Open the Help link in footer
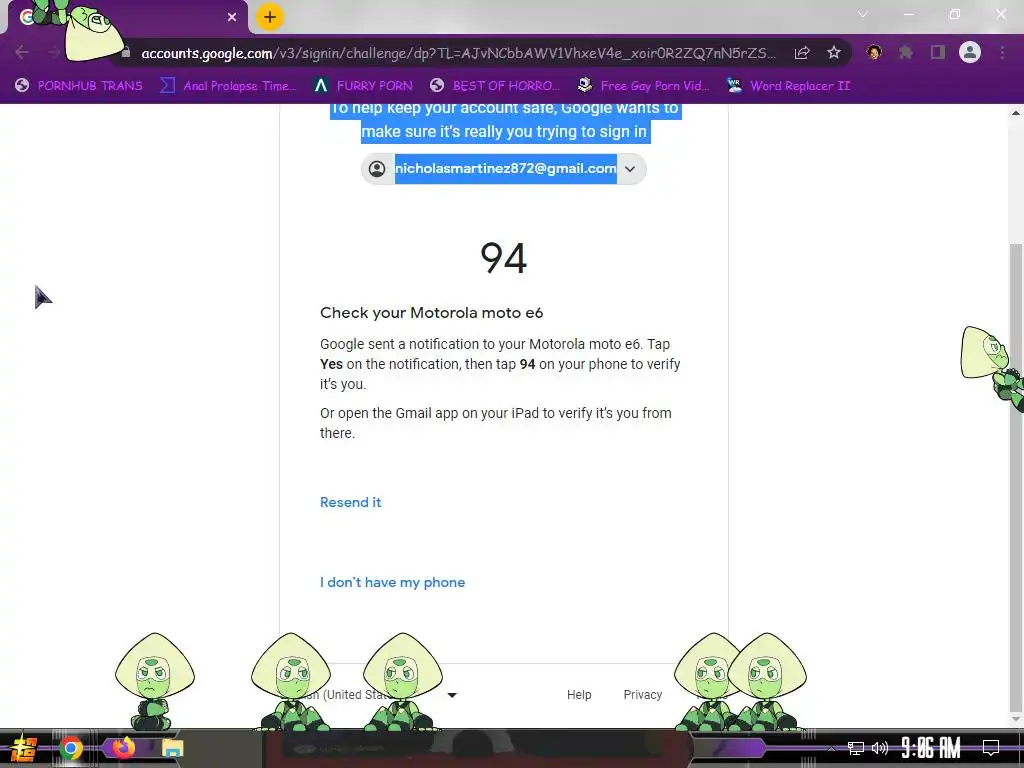Screen dimensions: 1024x768 pos(579,695)
